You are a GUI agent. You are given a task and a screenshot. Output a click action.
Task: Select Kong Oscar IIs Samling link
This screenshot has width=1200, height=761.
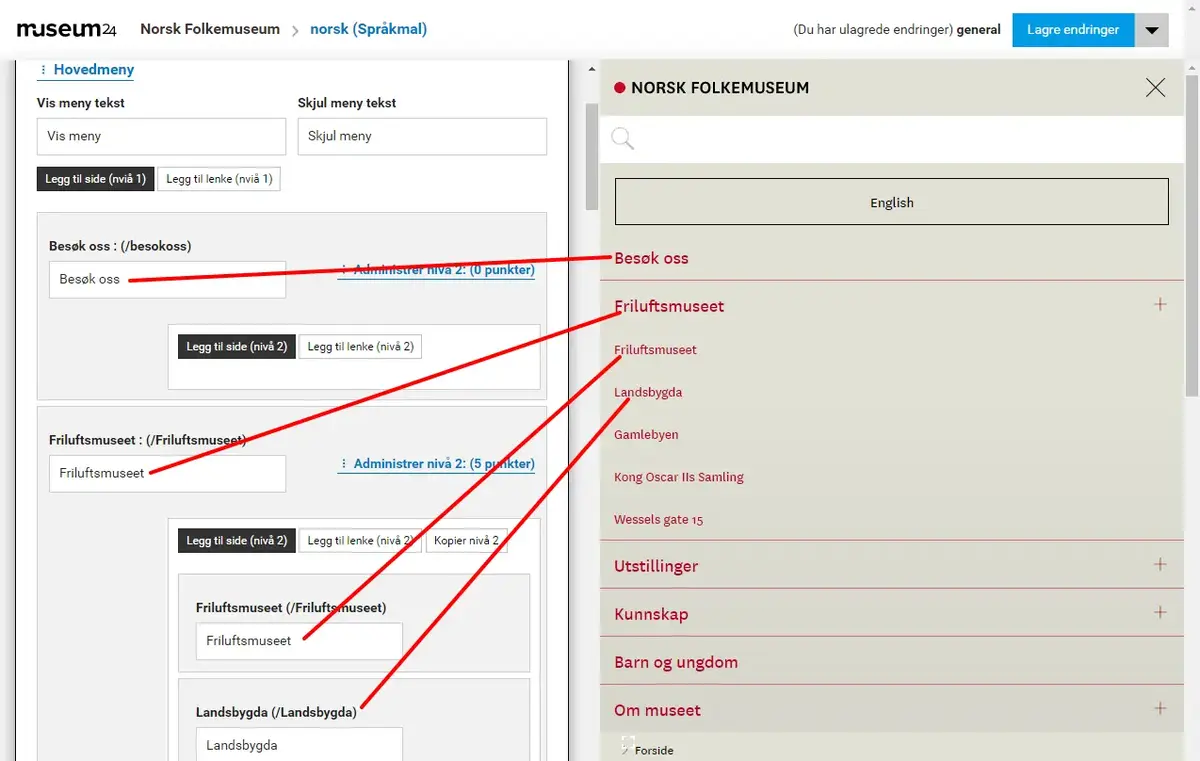(x=679, y=477)
